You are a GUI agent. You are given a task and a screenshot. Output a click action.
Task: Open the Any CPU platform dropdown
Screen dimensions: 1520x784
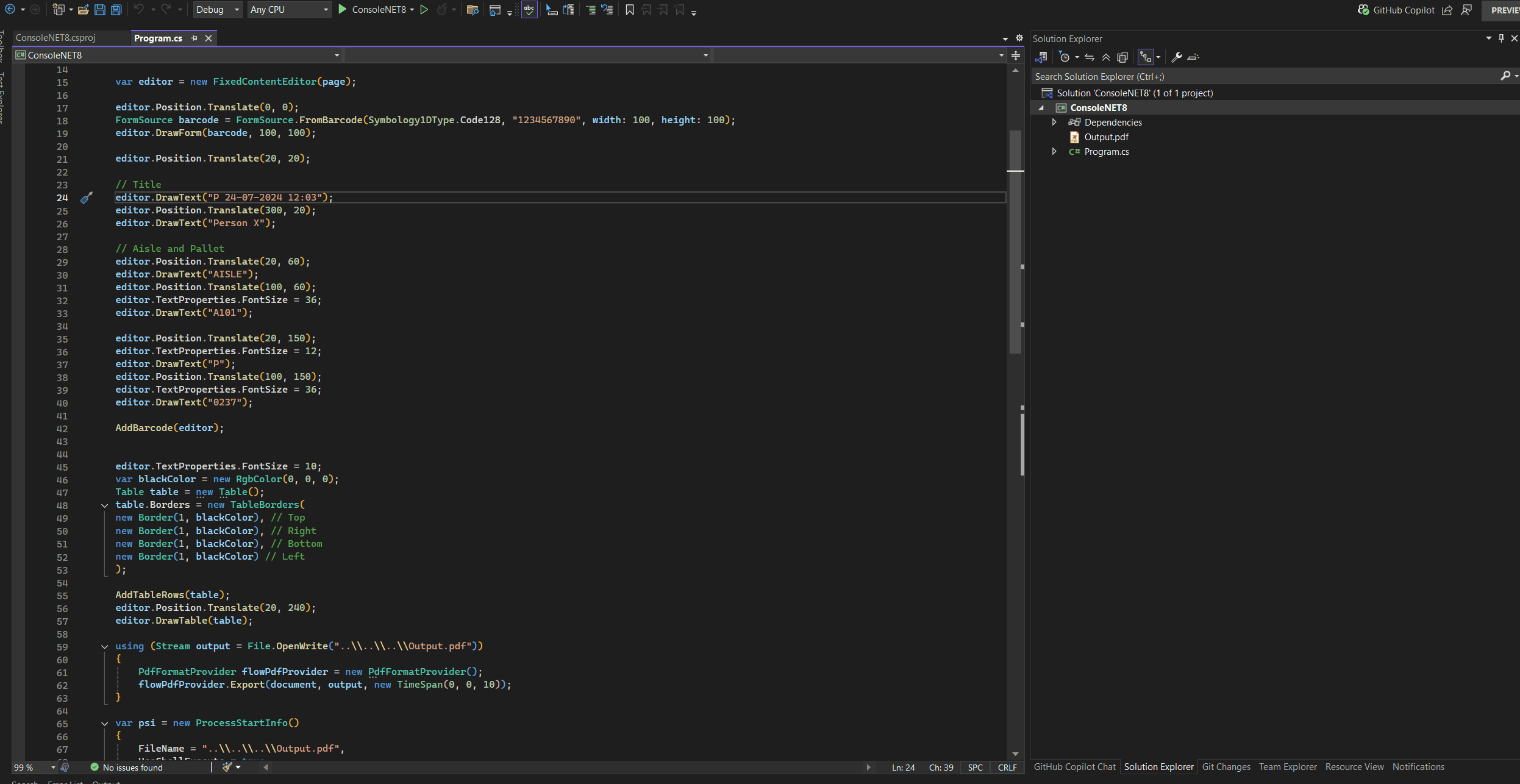(289, 9)
